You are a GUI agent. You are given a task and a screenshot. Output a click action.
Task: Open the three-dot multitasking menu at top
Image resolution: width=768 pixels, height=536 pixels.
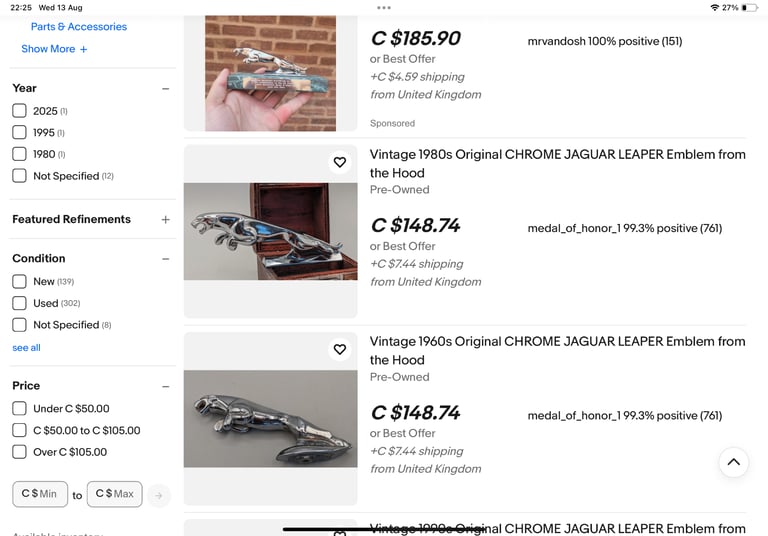coord(384,8)
